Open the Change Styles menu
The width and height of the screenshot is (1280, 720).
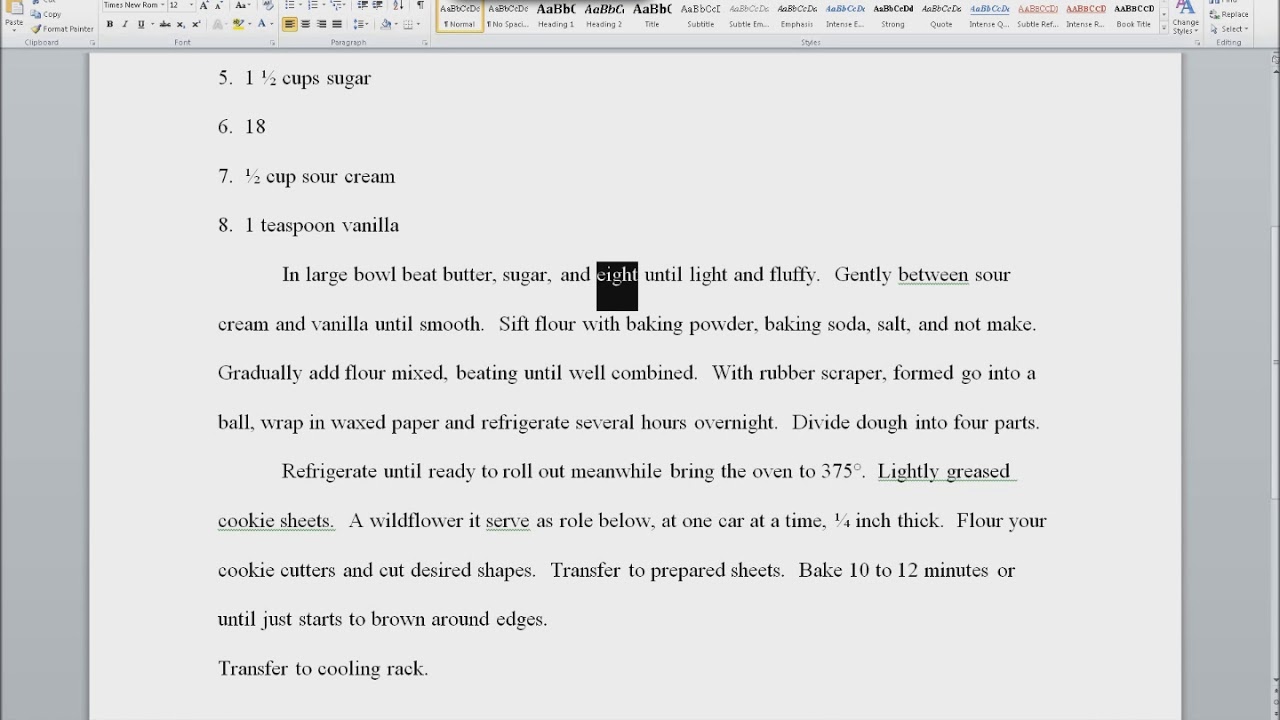point(1185,17)
